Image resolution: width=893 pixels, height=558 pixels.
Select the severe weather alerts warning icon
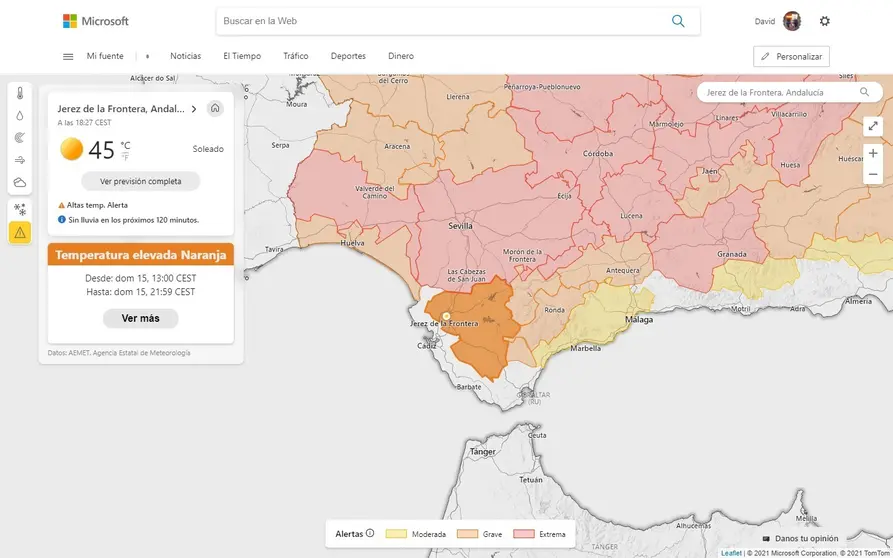click(20, 233)
